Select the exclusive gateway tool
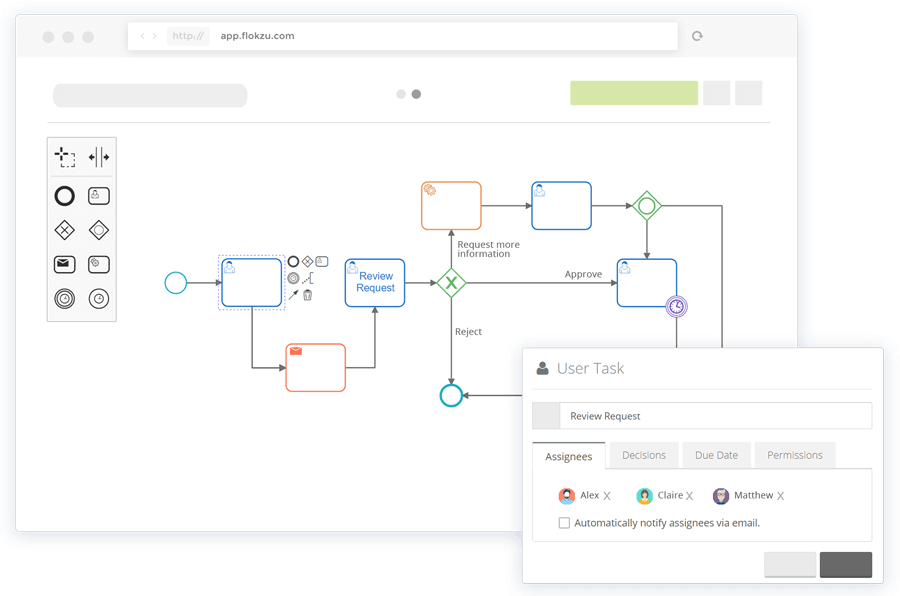The width and height of the screenshot is (900, 596). coord(64,229)
